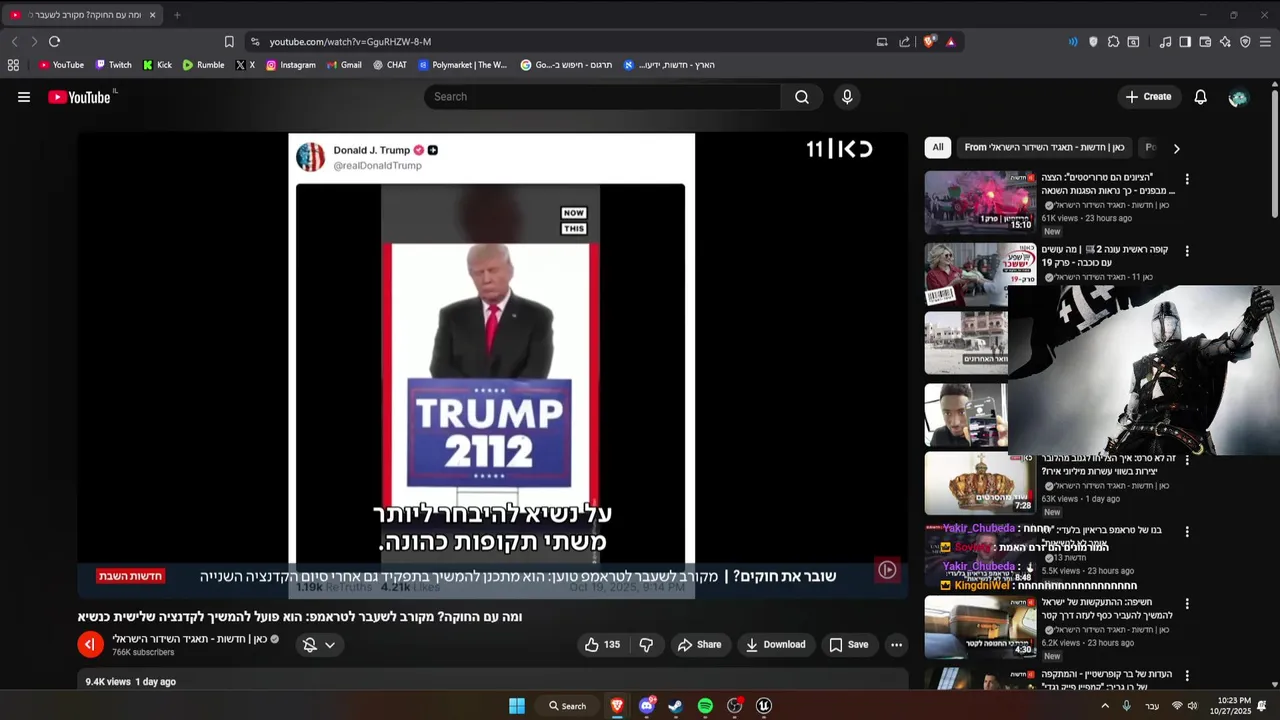Open Rumble bookmark
This screenshot has width=1280, height=720.
(x=203, y=65)
